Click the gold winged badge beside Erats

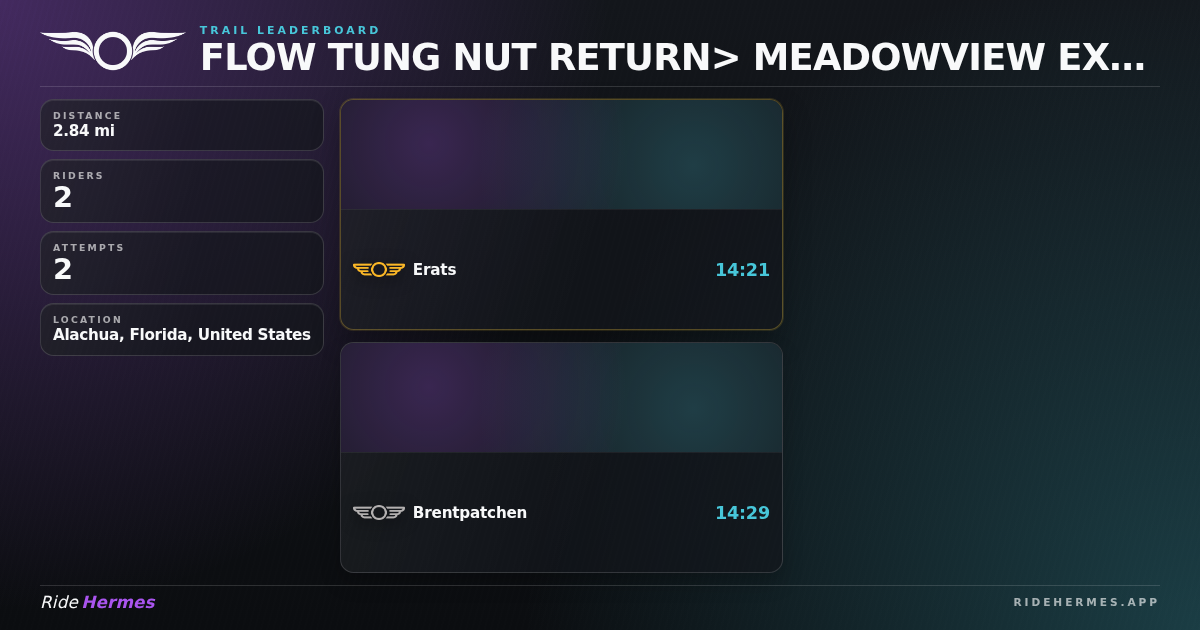pos(379,269)
